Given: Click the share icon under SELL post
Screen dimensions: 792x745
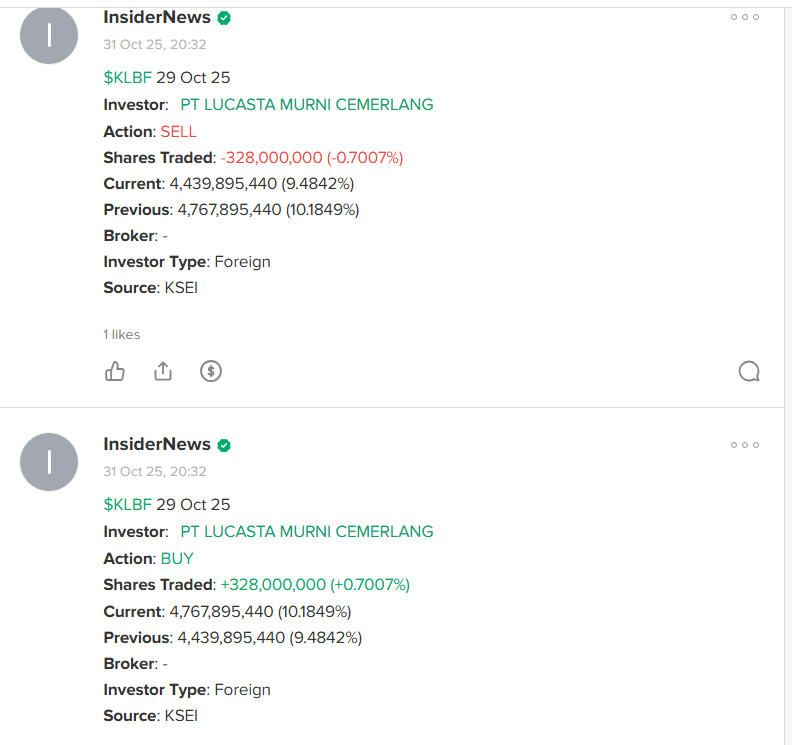Looking at the screenshot, I should pyautogui.click(x=163, y=371).
